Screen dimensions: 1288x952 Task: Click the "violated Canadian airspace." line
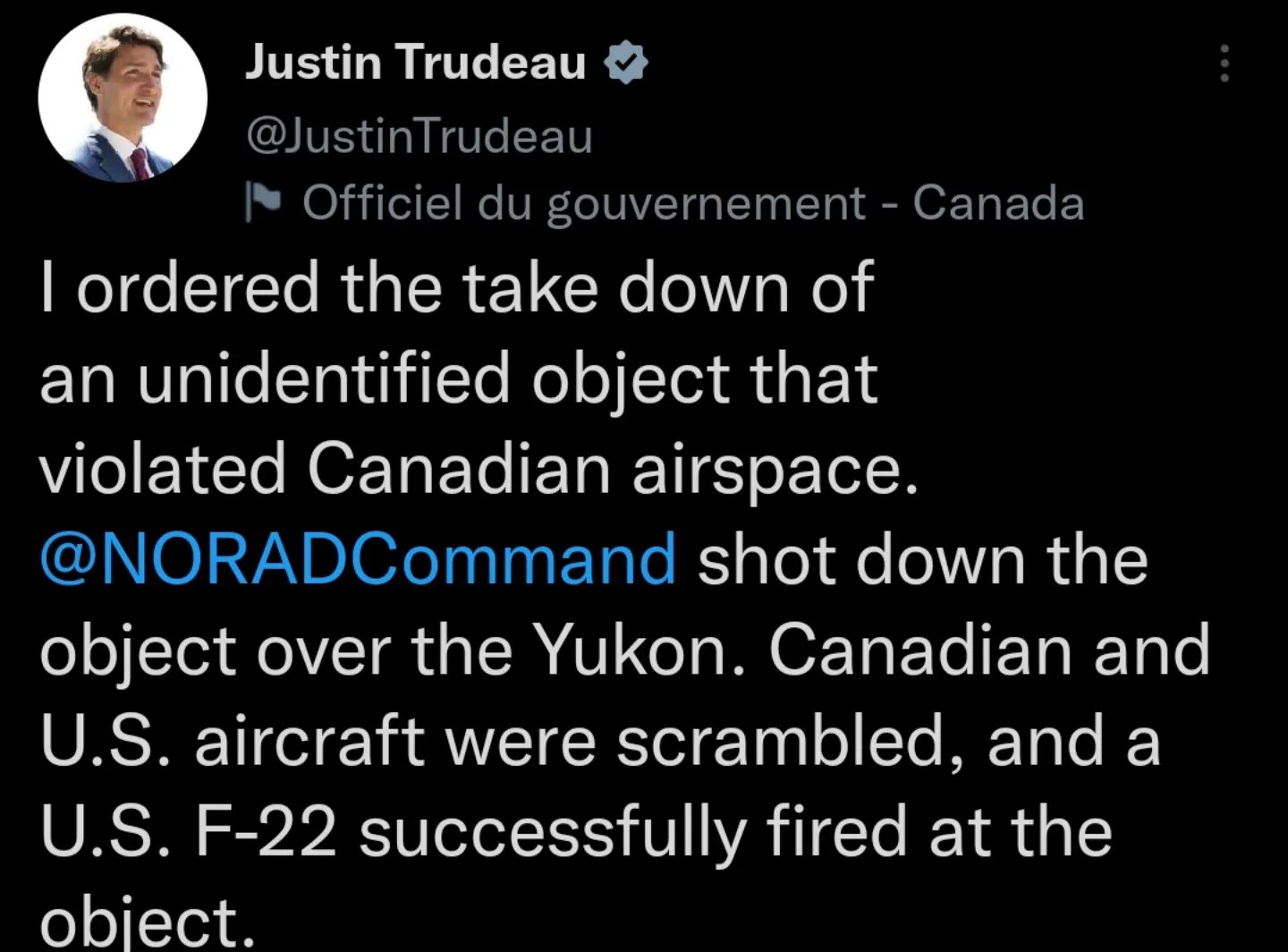pos(479,469)
